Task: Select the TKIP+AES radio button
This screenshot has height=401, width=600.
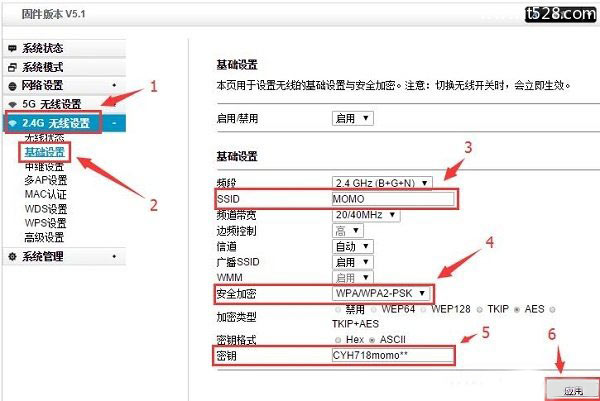Action: pos(552,310)
